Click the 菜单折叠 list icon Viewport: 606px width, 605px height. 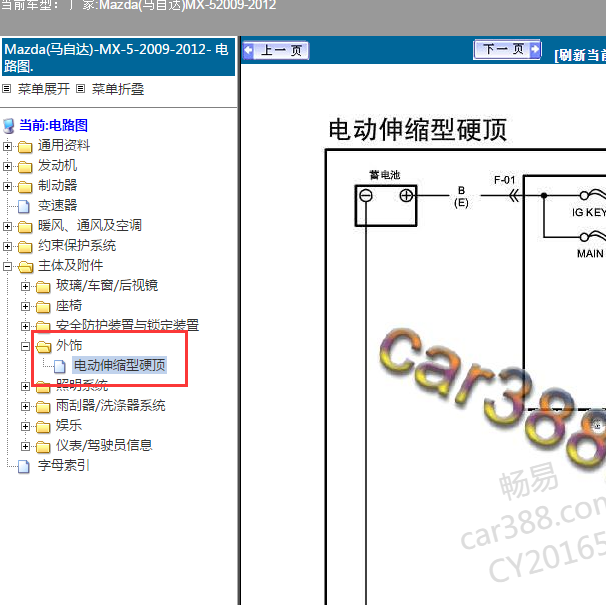[x=80, y=89]
